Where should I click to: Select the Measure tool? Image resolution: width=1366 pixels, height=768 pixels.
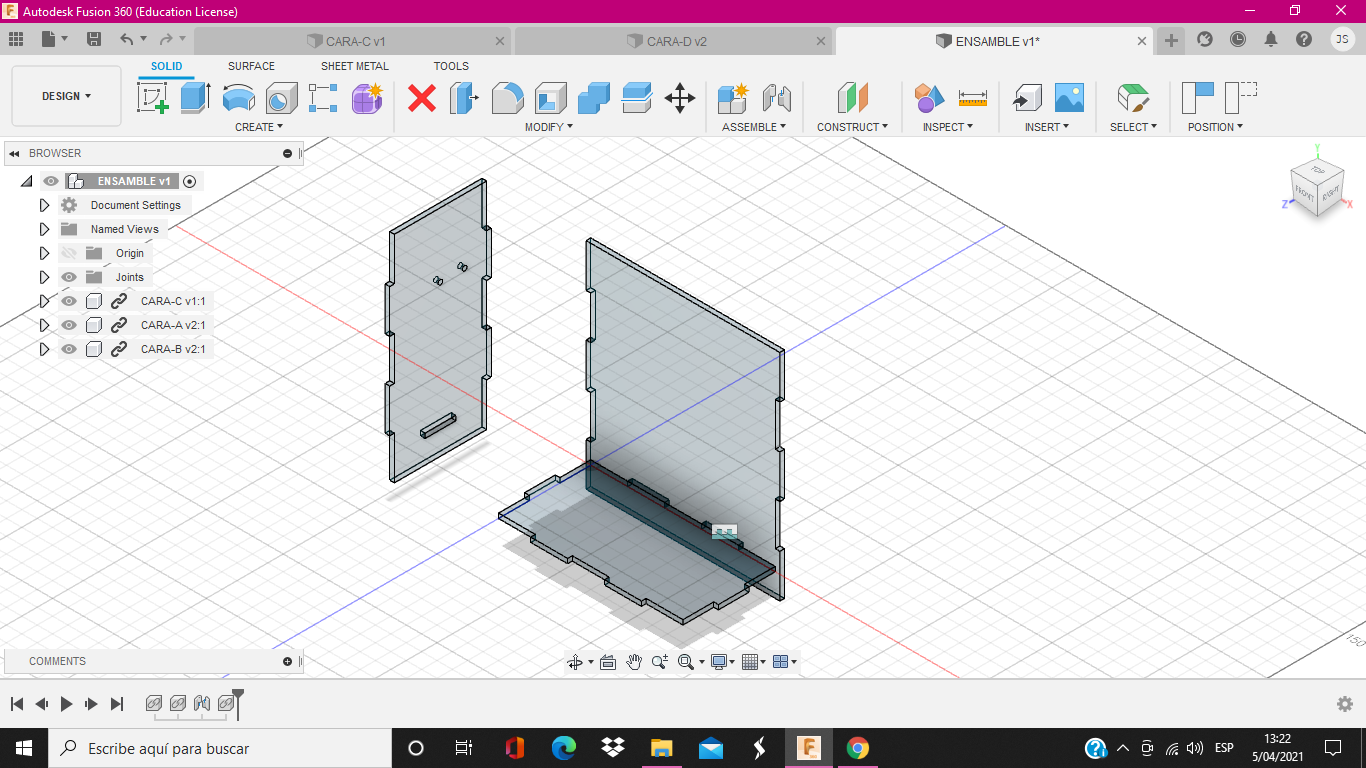pyautogui.click(x=972, y=98)
